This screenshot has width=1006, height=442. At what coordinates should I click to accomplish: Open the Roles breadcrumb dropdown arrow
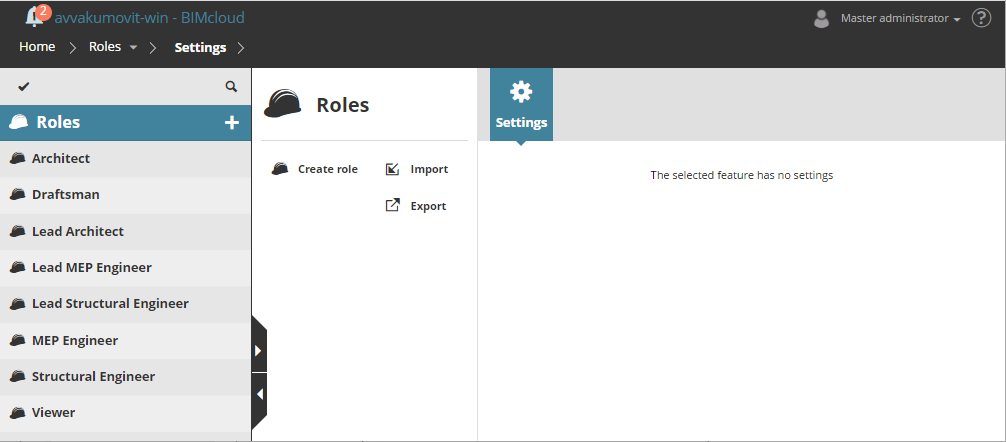tap(133, 47)
